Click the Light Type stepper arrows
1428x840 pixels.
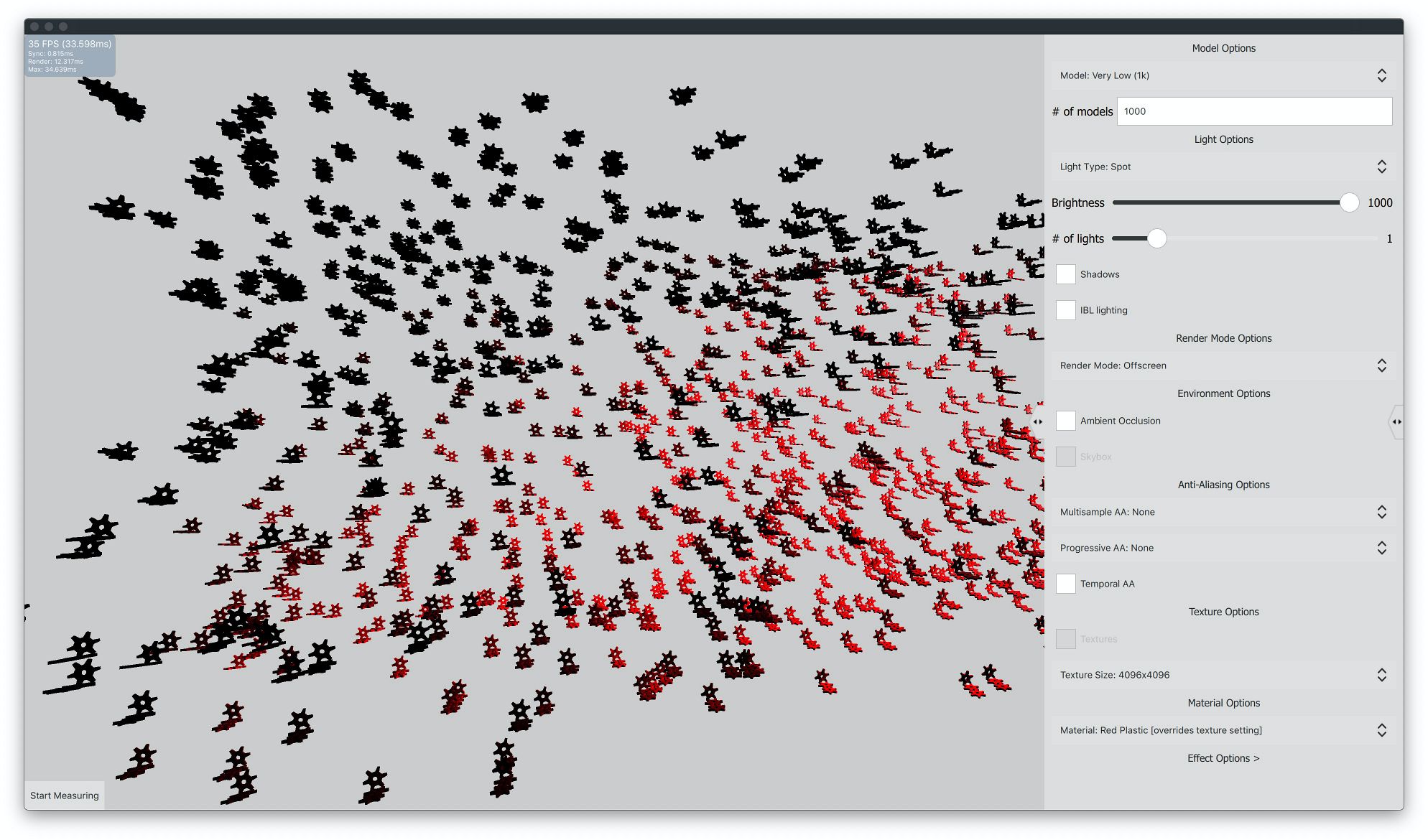[1381, 167]
